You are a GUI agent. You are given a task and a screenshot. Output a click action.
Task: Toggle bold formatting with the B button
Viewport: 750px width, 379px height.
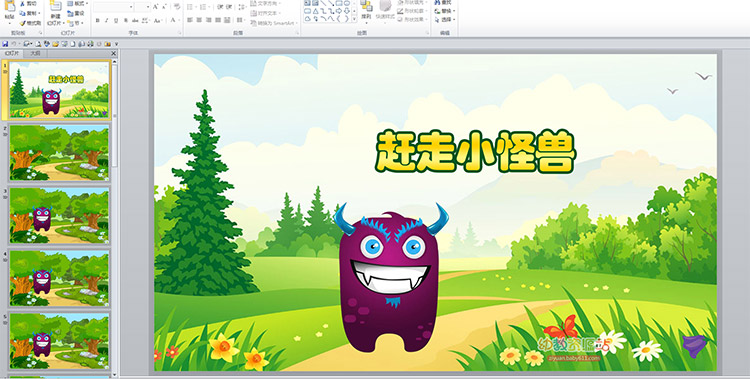98,20
